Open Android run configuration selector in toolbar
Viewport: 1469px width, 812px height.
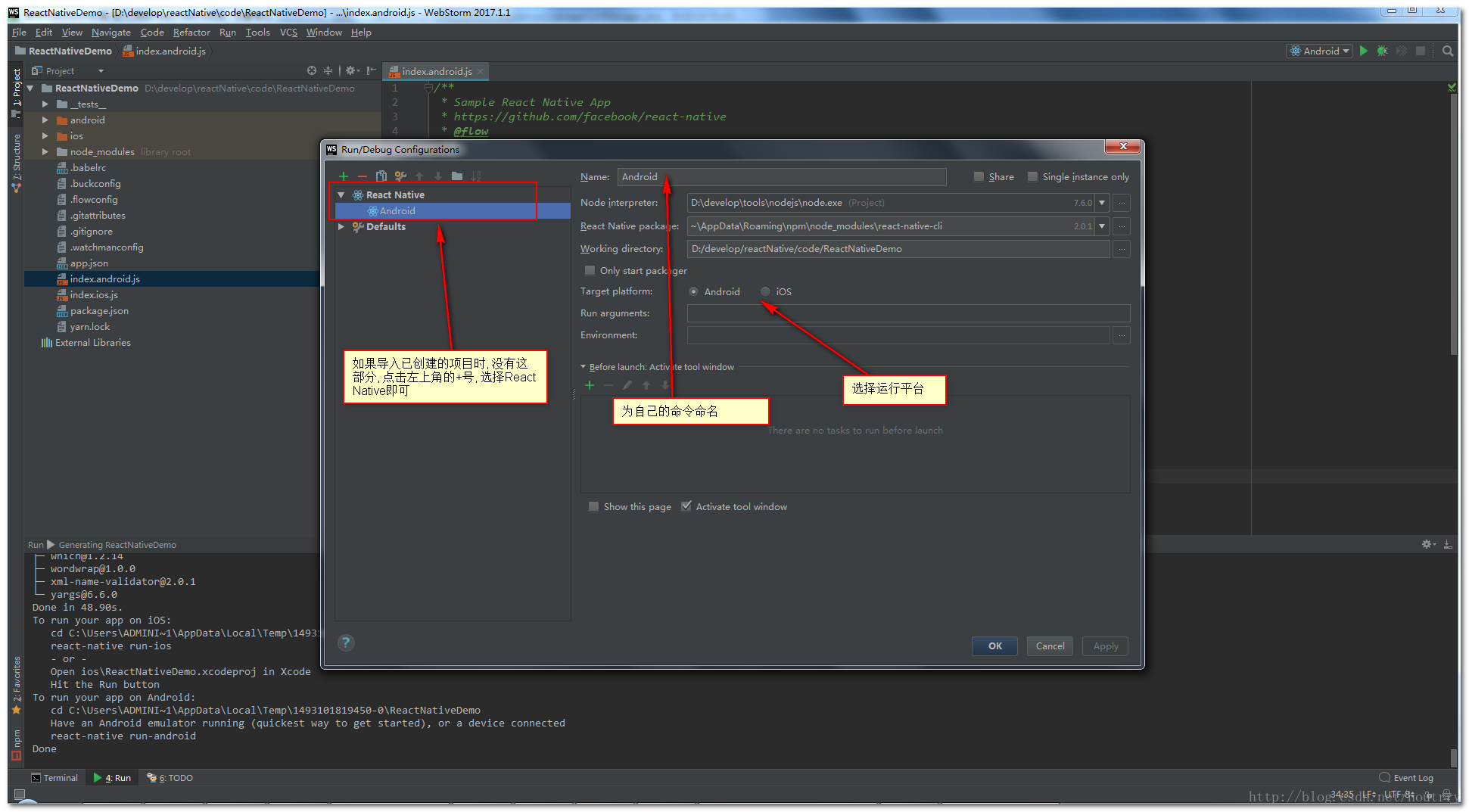(x=1319, y=51)
